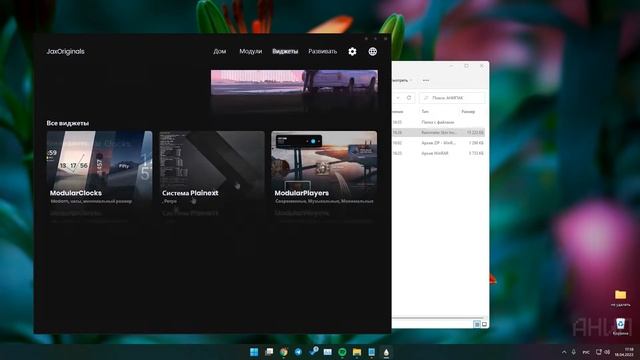Viewport: 640px width, 360px height.
Task: Switch the РУС input language
Action: click(x=586, y=352)
